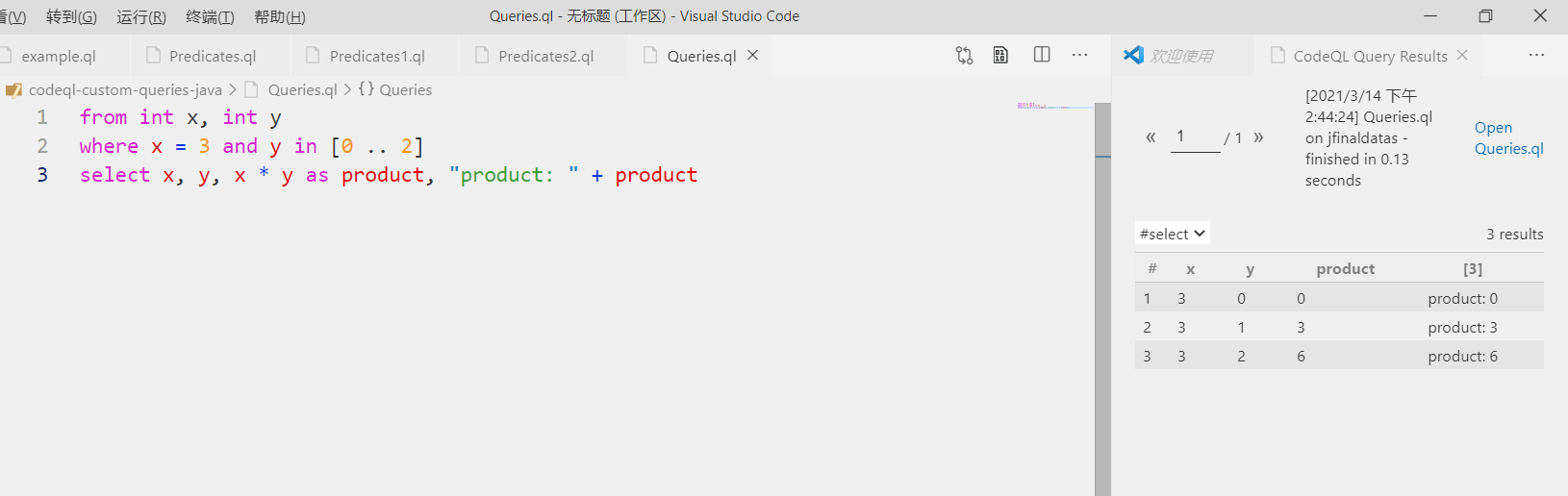
Task: Click the file icon on example.ql tab
Action: pos(5,55)
